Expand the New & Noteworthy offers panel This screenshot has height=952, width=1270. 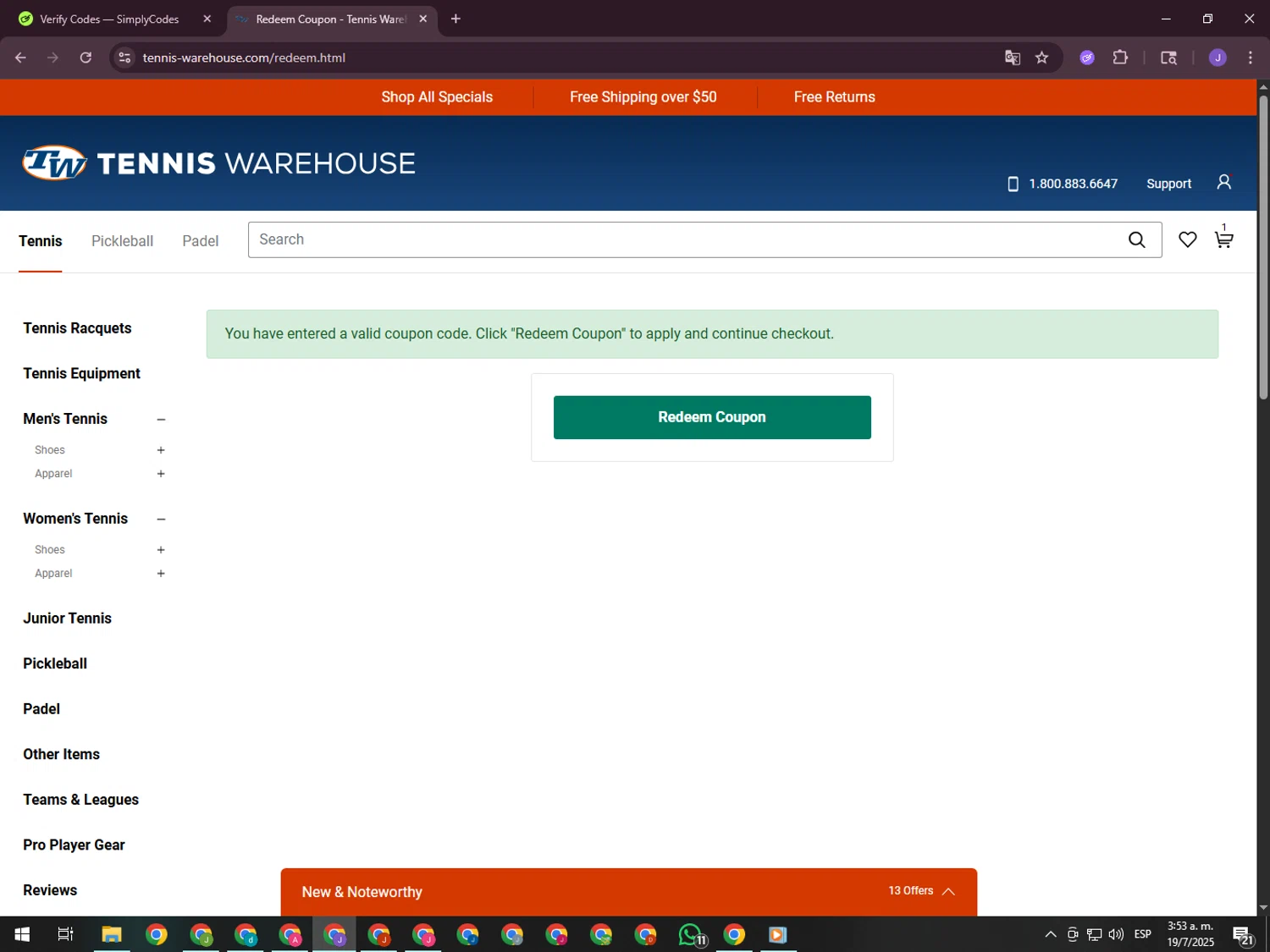point(628,892)
